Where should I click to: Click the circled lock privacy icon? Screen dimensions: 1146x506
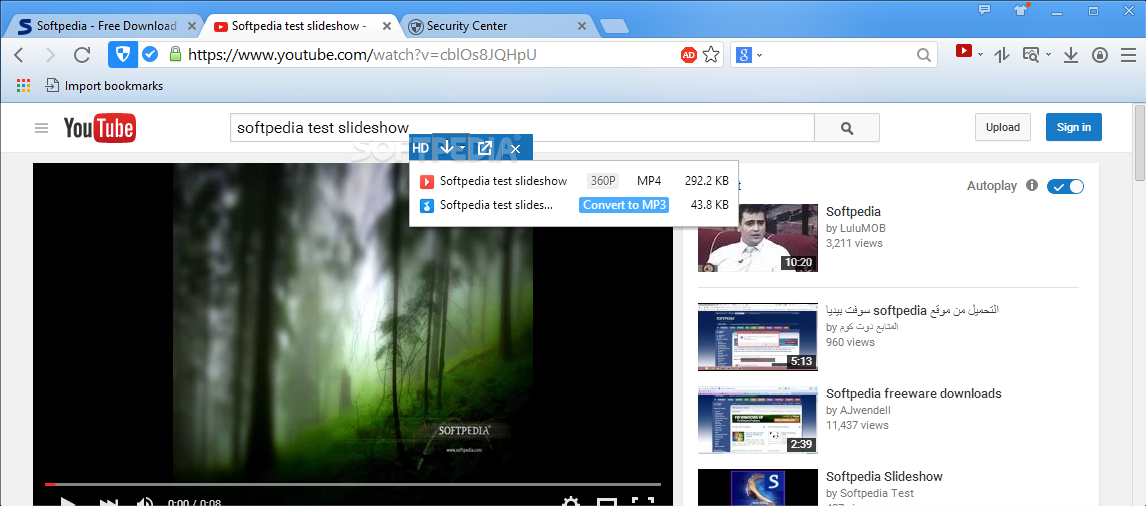1100,55
